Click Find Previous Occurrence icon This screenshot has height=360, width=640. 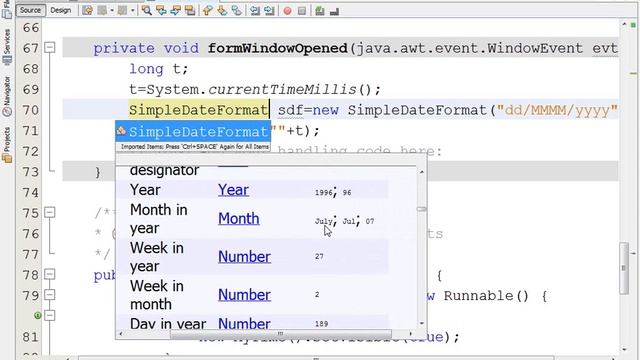coord(161,11)
